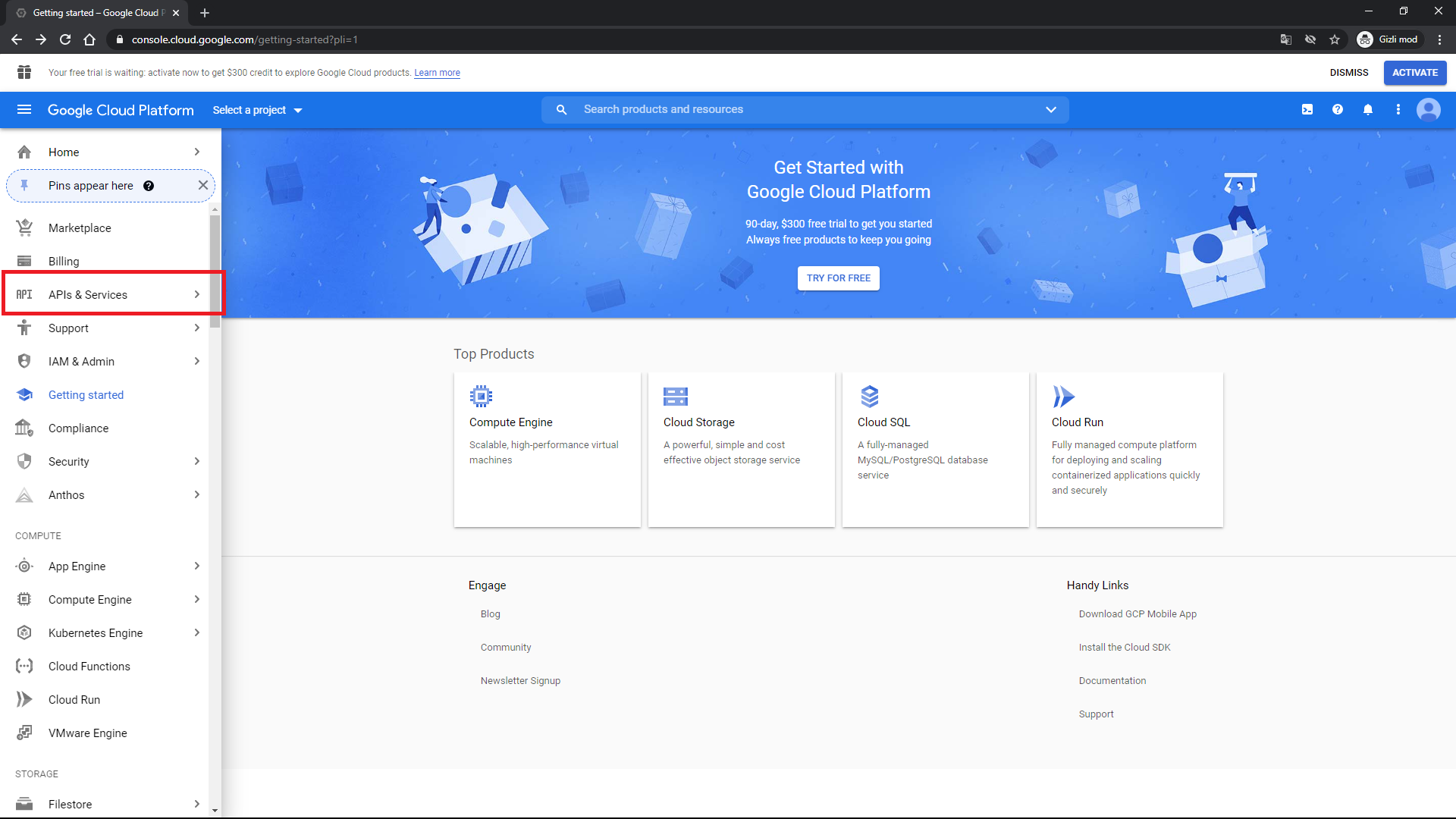
Task: Open the Help question mark icon
Action: pos(1338,110)
